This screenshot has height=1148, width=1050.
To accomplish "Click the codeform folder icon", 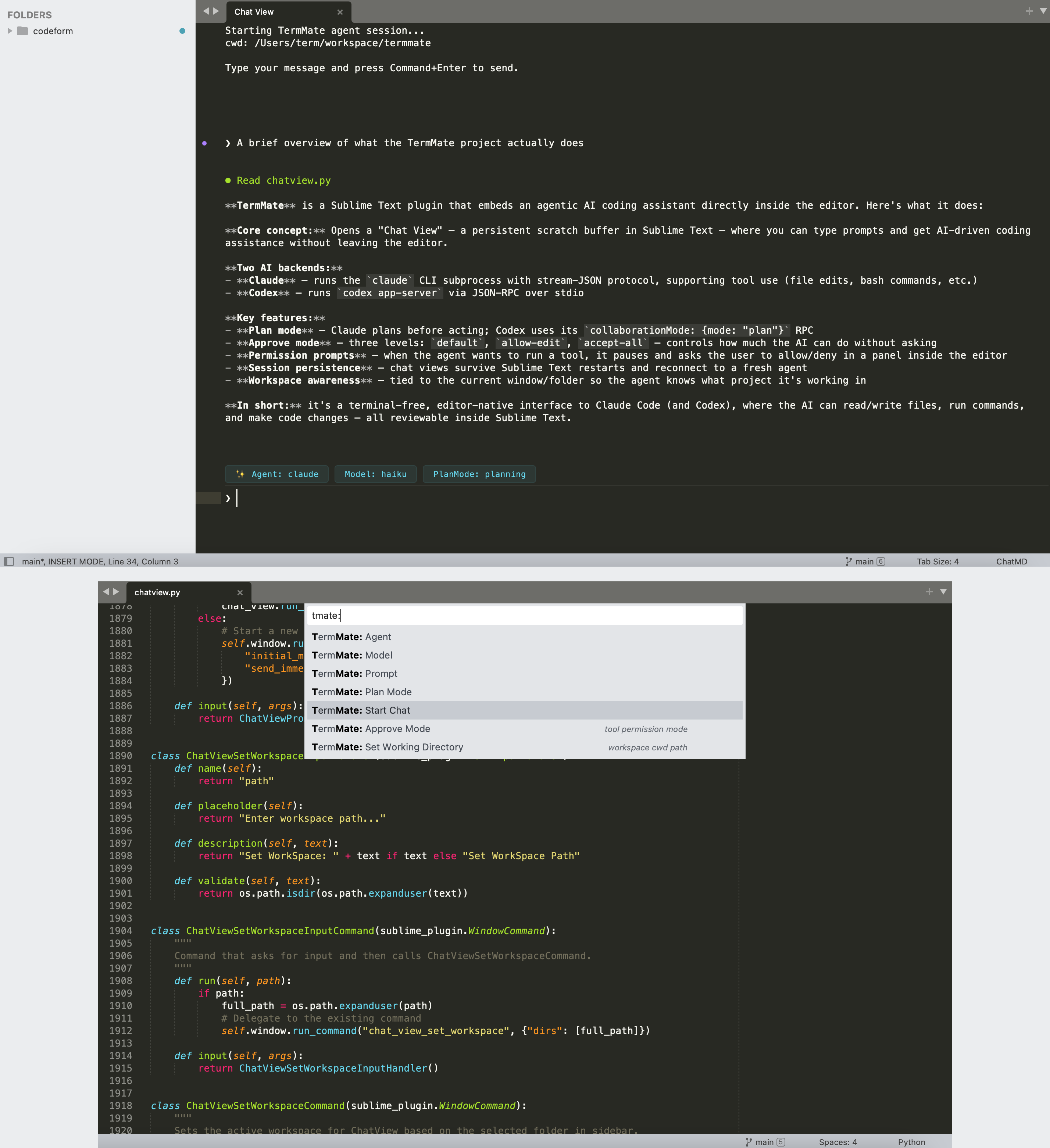I will point(22,31).
